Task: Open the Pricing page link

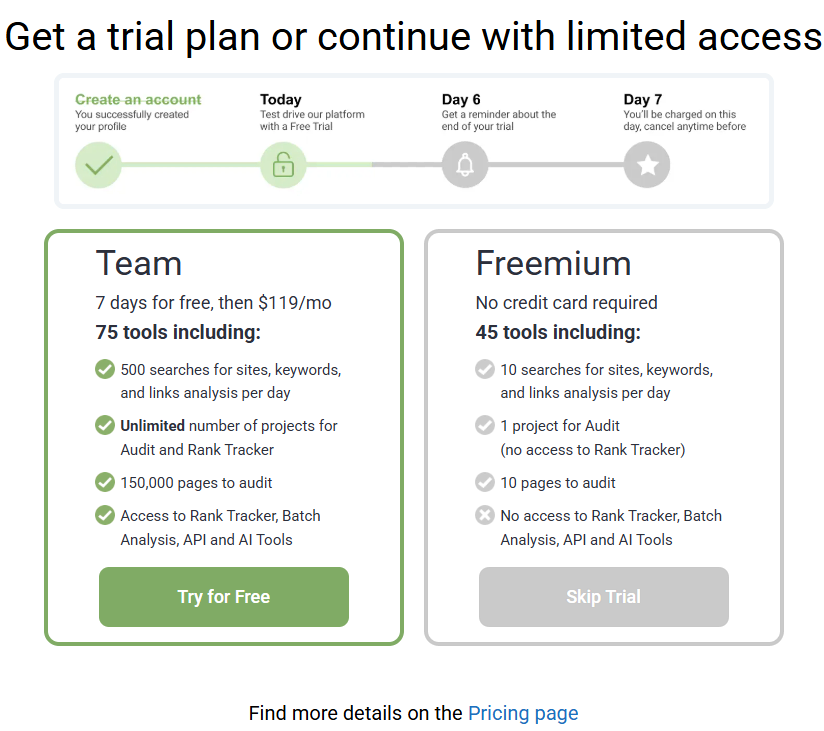Action: pos(523,713)
